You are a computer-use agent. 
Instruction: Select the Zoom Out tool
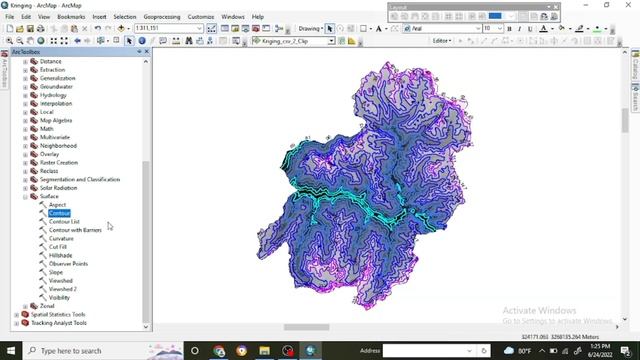(19, 41)
